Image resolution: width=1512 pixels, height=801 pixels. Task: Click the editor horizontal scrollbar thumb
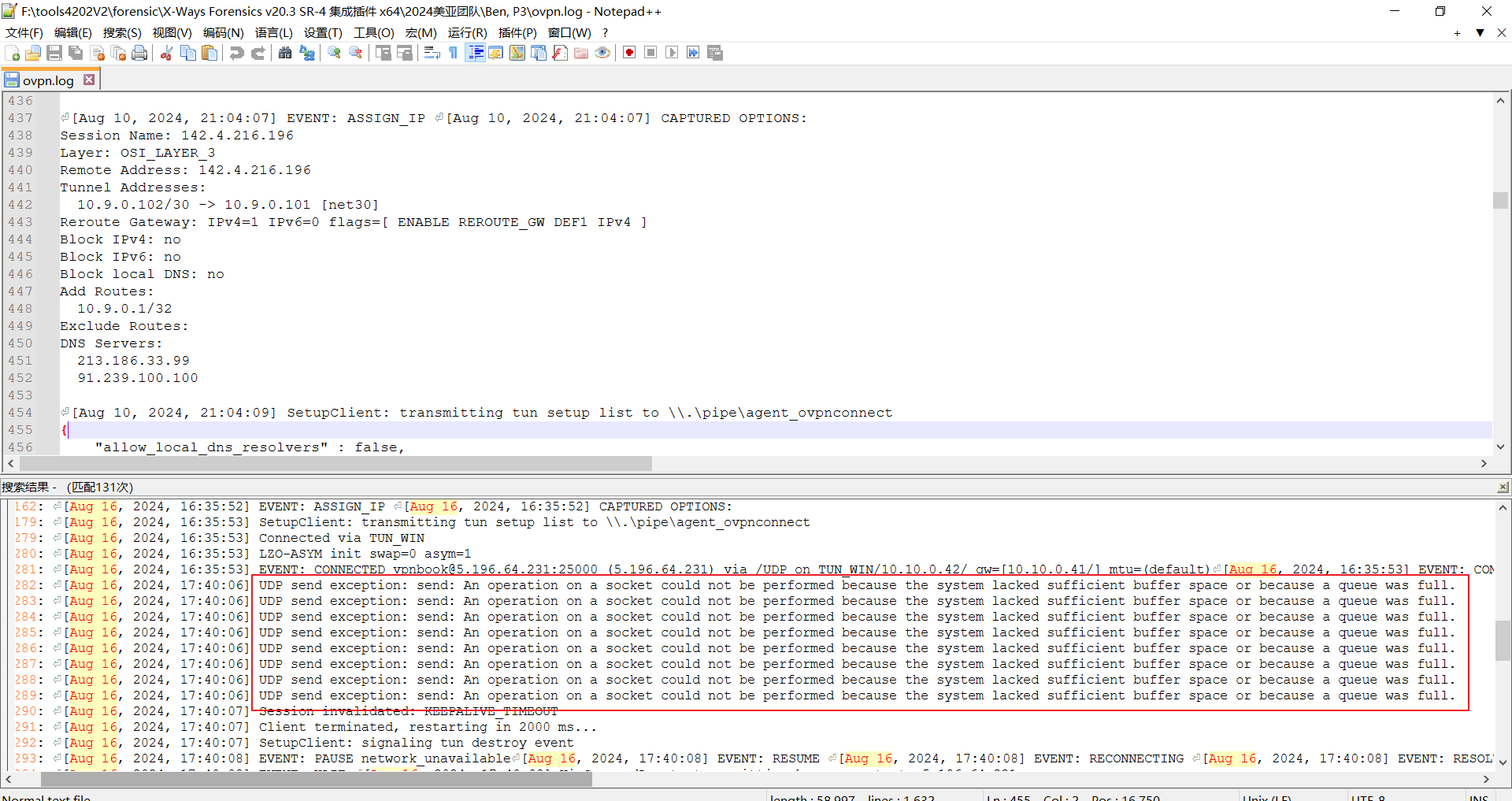pyautogui.click(x=335, y=464)
